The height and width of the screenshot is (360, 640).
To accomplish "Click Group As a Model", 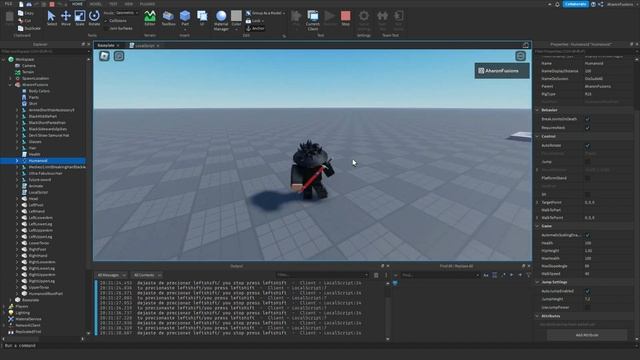I will pyautogui.click(x=264, y=13).
